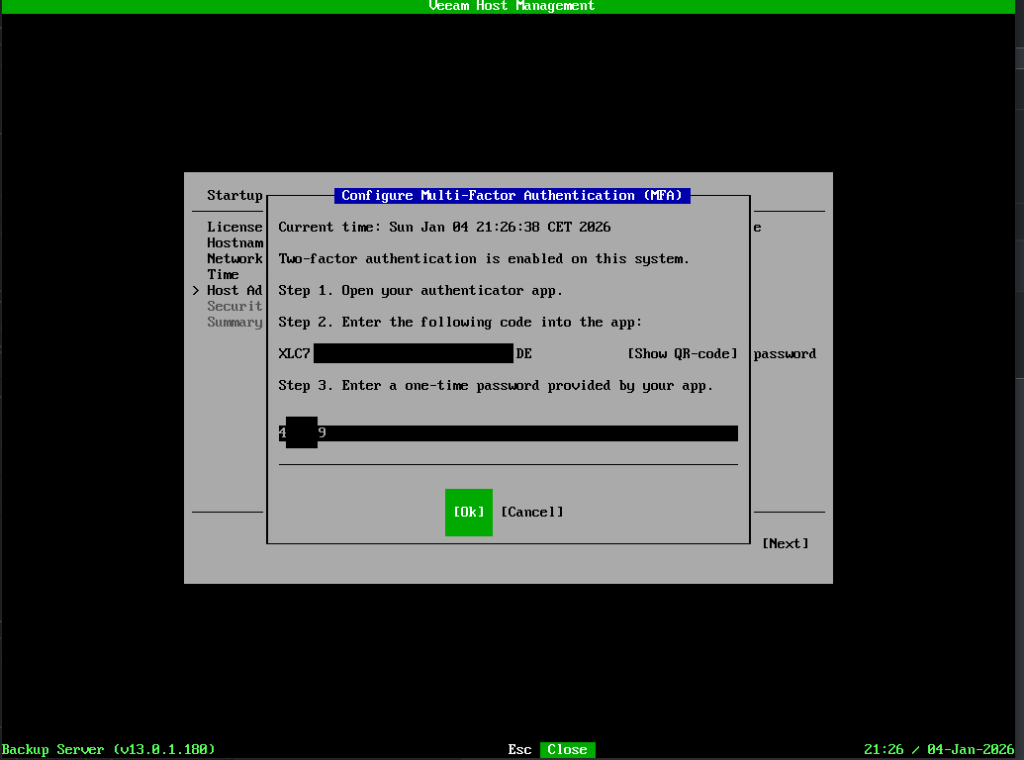1024x760 pixels.
Task: Click the Configure Multi-Factor Authentication title
Action: [x=512, y=196]
